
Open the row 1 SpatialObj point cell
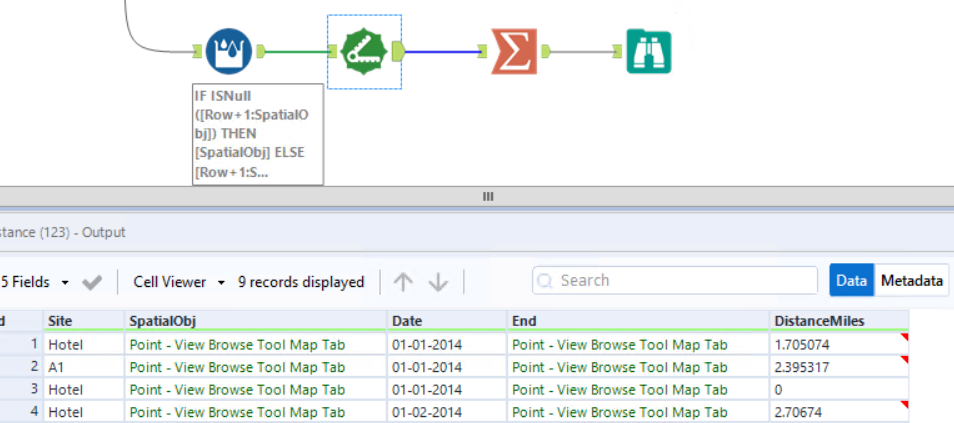256,345
